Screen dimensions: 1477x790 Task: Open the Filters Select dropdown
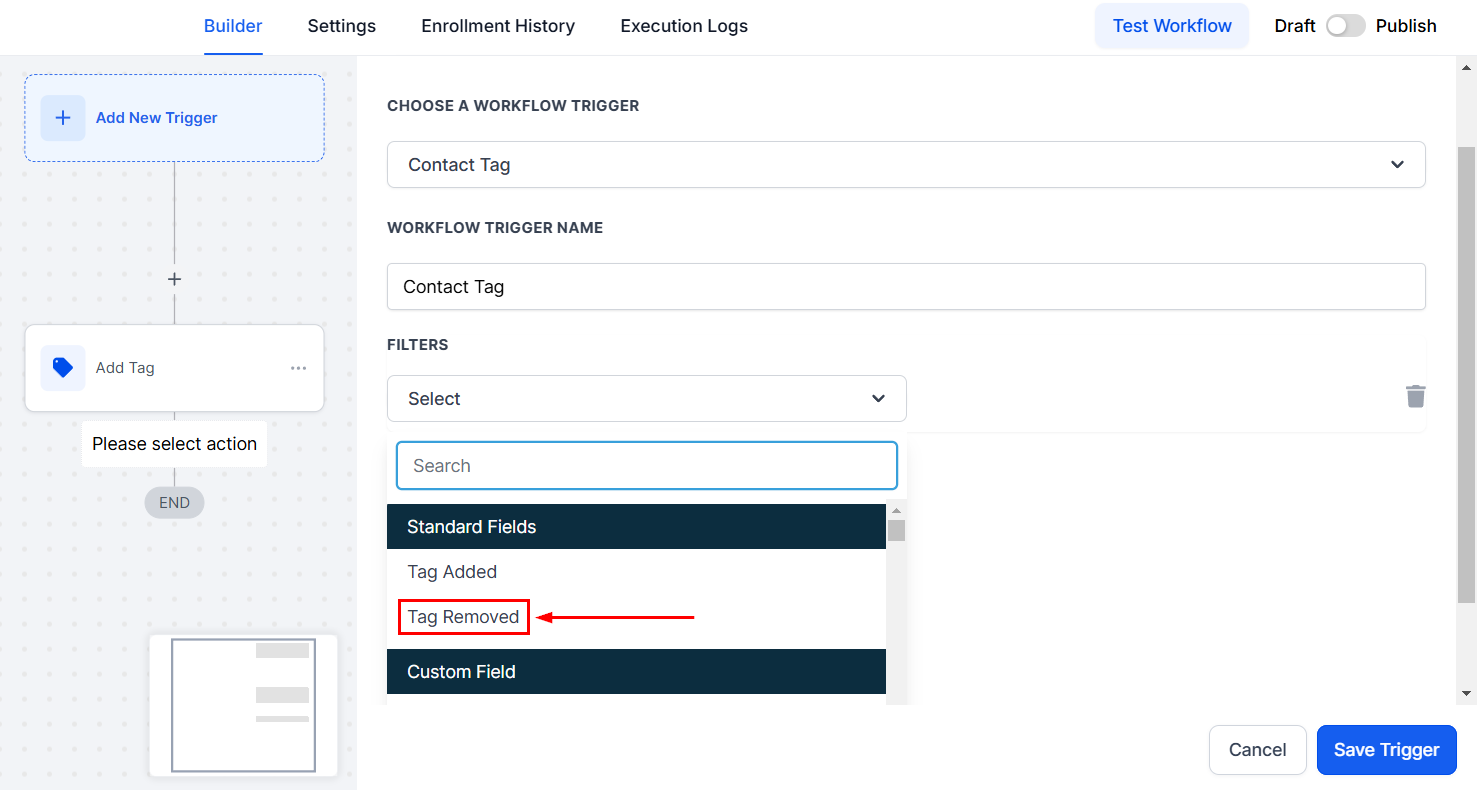(x=647, y=399)
